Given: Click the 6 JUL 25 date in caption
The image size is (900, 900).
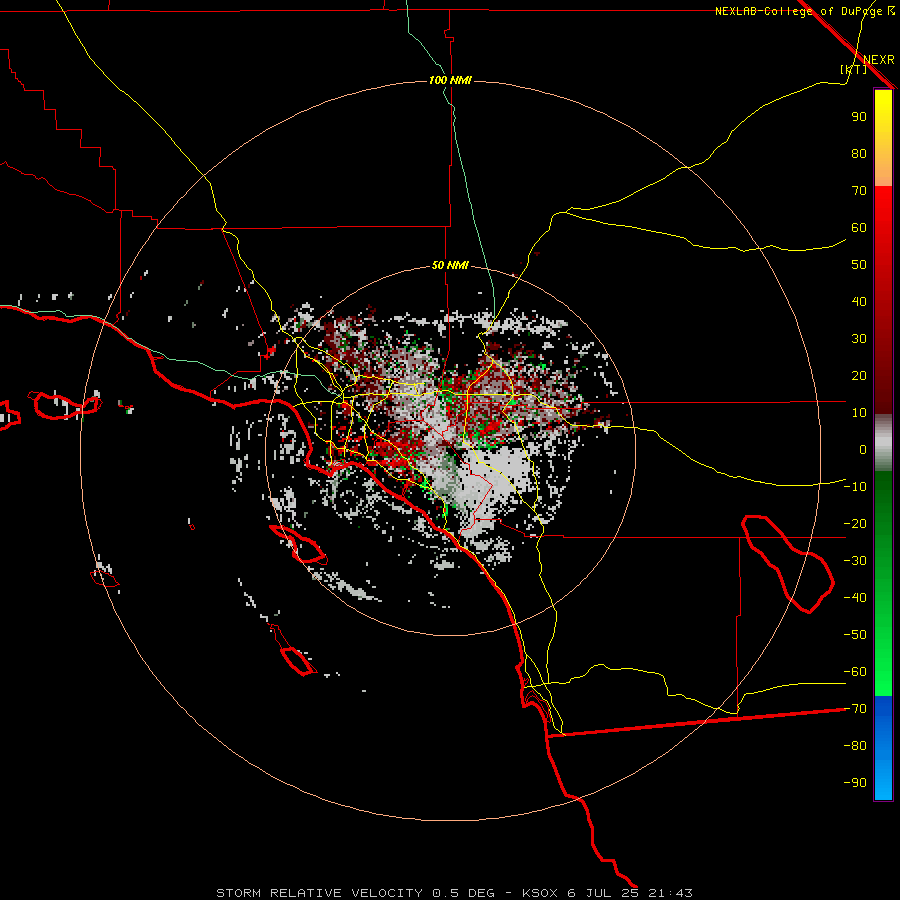Looking at the screenshot, I should tap(603, 893).
